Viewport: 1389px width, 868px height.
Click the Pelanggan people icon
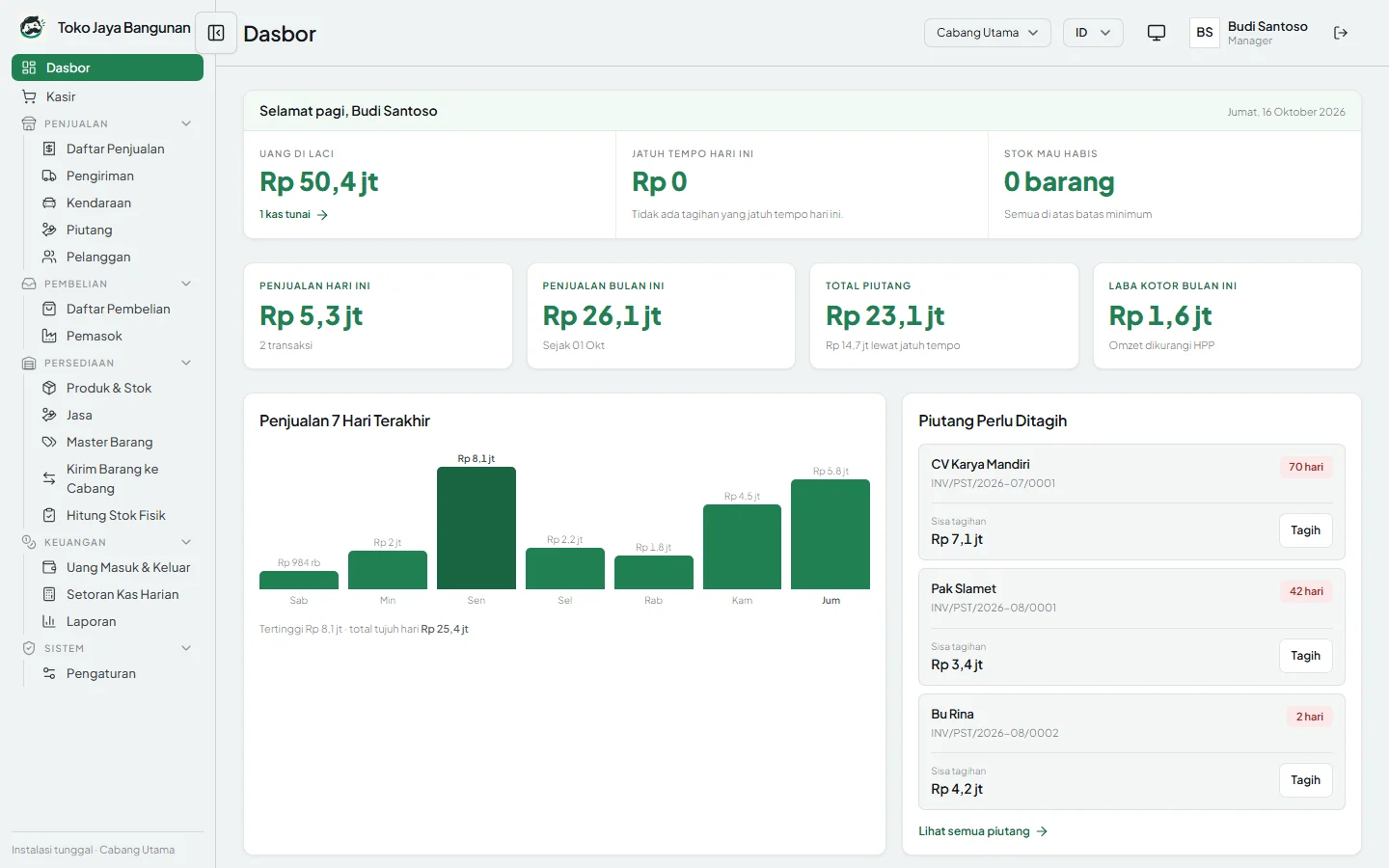pyautogui.click(x=49, y=257)
